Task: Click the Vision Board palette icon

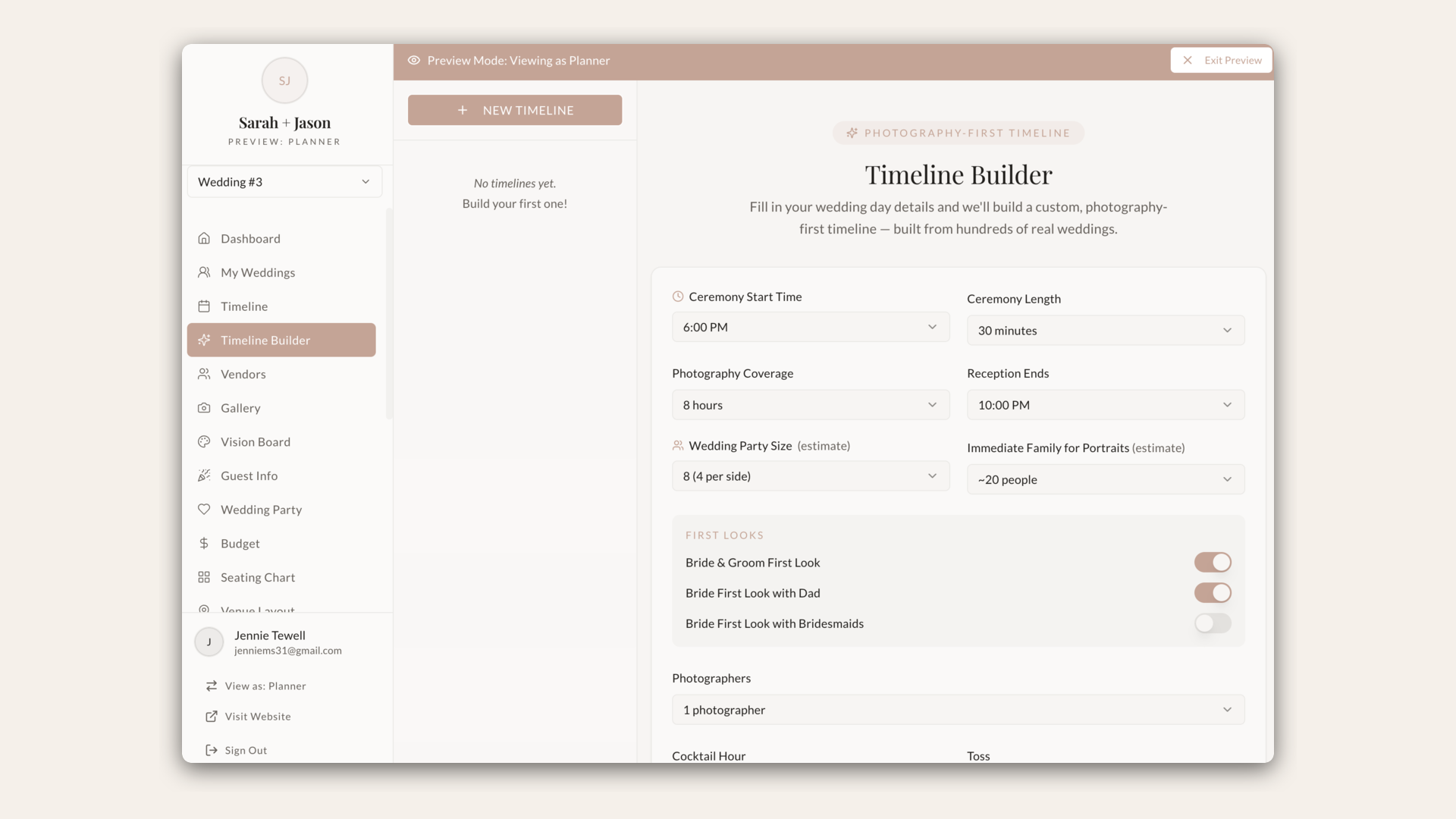Action: pyautogui.click(x=204, y=442)
